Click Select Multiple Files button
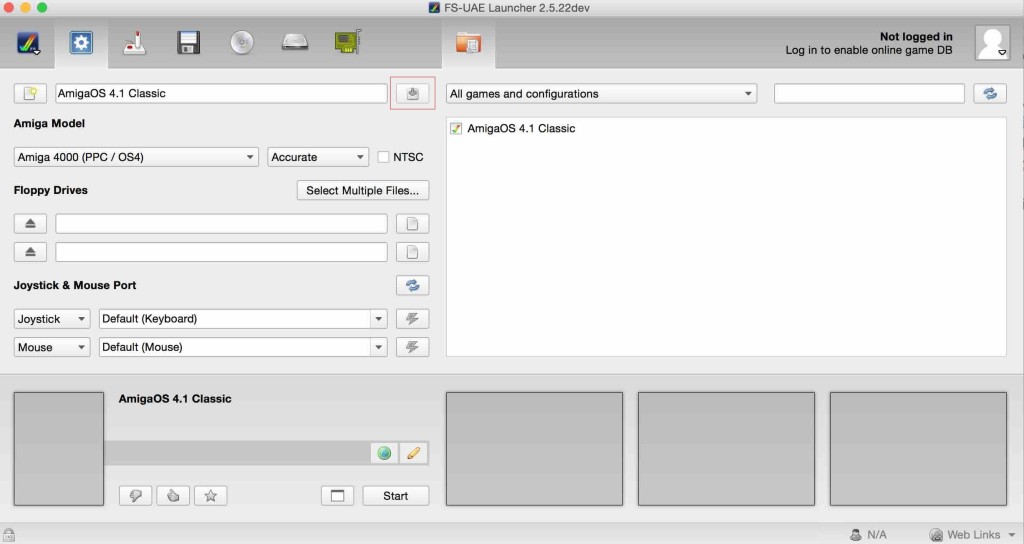This screenshot has width=1024, height=544. (362, 190)
